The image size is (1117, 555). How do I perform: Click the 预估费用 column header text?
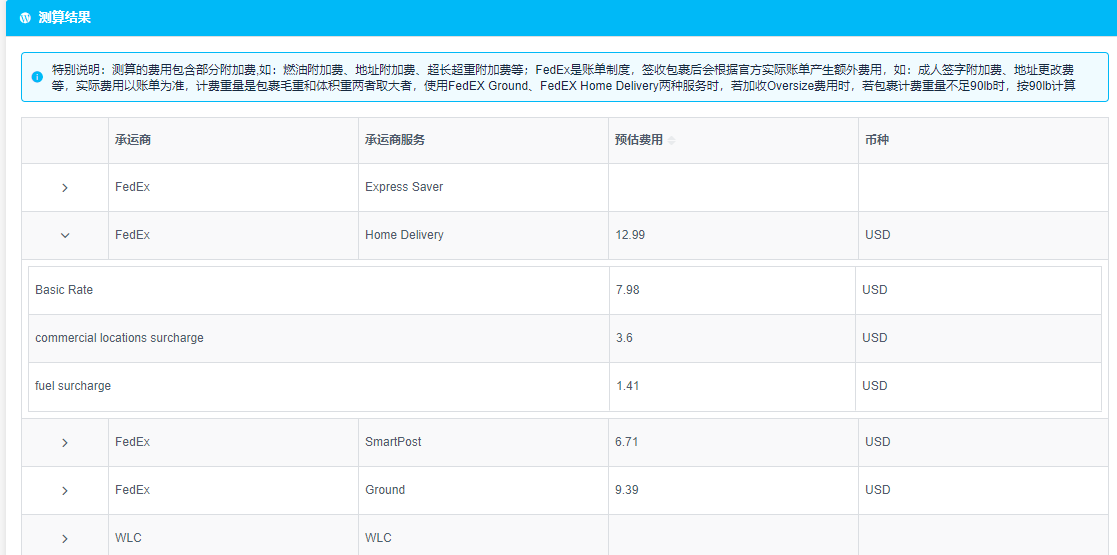click(x=639, y=140)
